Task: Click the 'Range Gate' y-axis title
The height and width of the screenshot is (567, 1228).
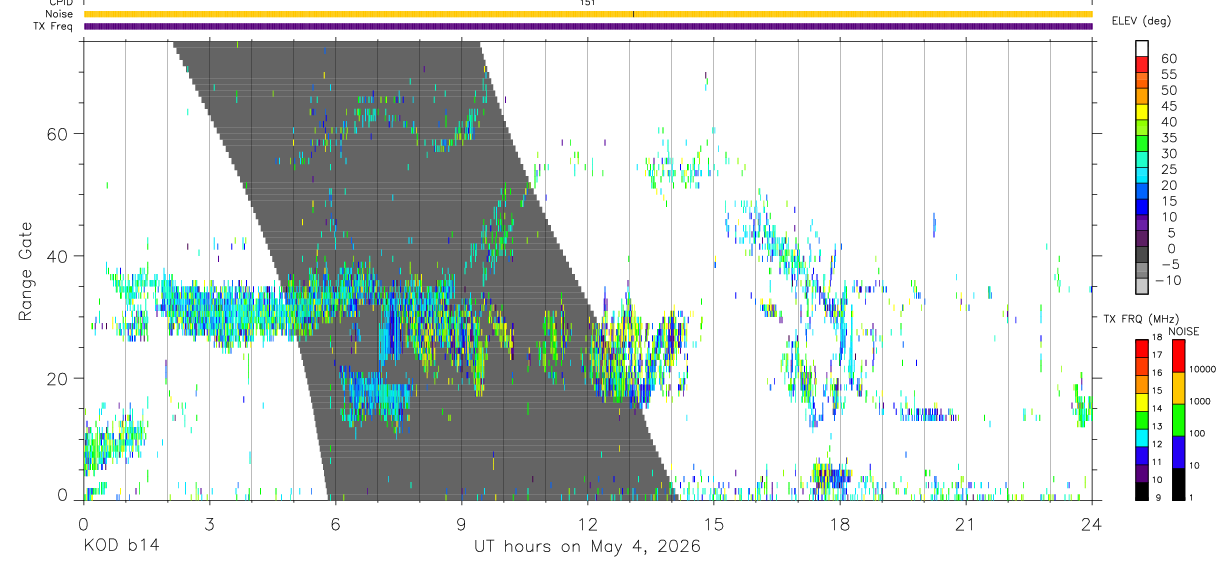Action: (x=27, y=271)
